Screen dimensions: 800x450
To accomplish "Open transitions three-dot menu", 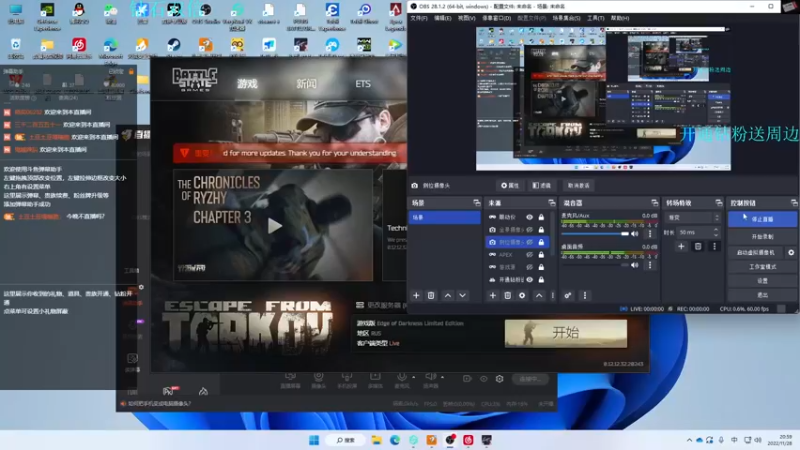I will [x=714, y=246].
